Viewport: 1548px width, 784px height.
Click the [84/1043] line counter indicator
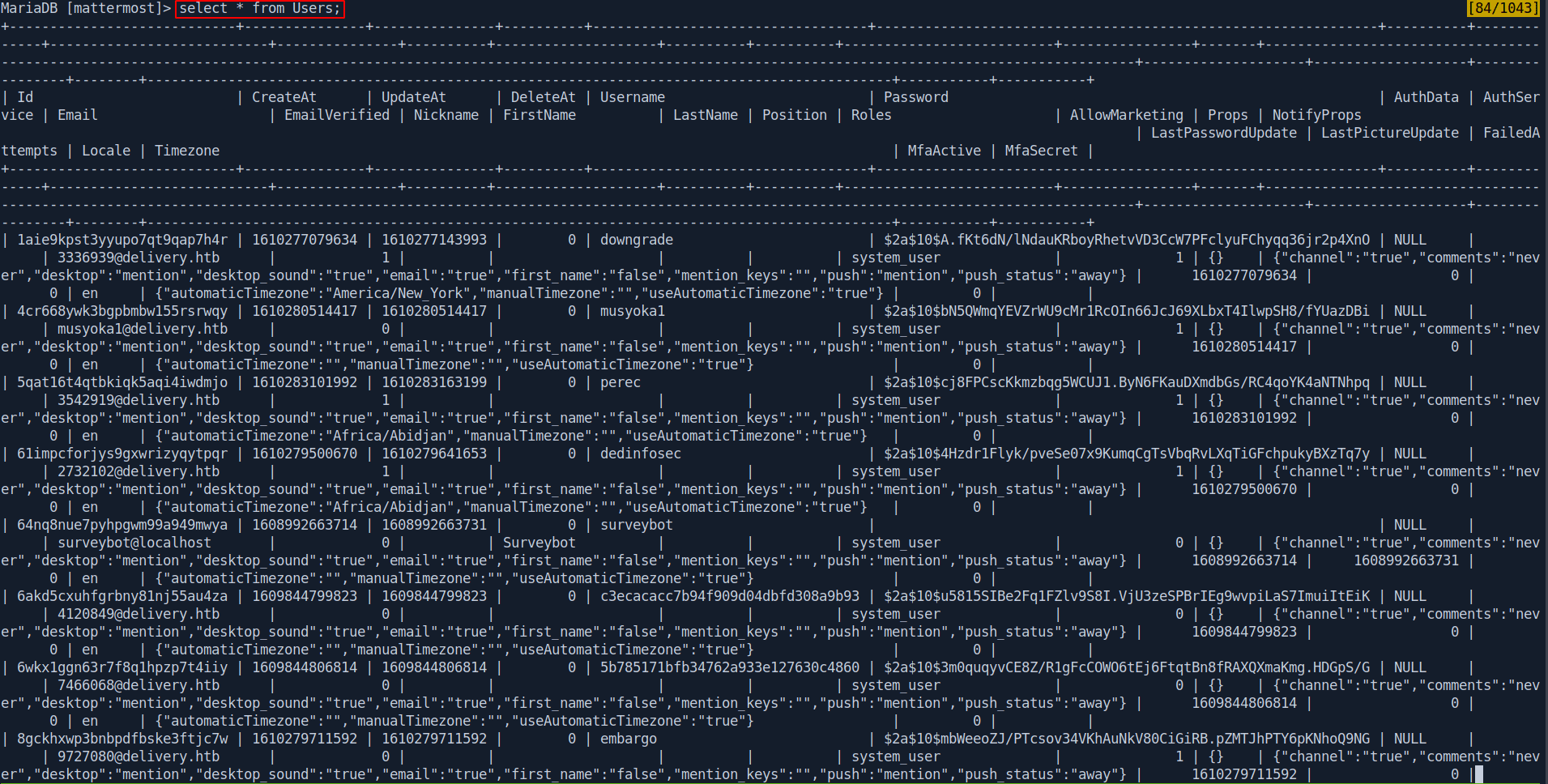pos(1503,8)
